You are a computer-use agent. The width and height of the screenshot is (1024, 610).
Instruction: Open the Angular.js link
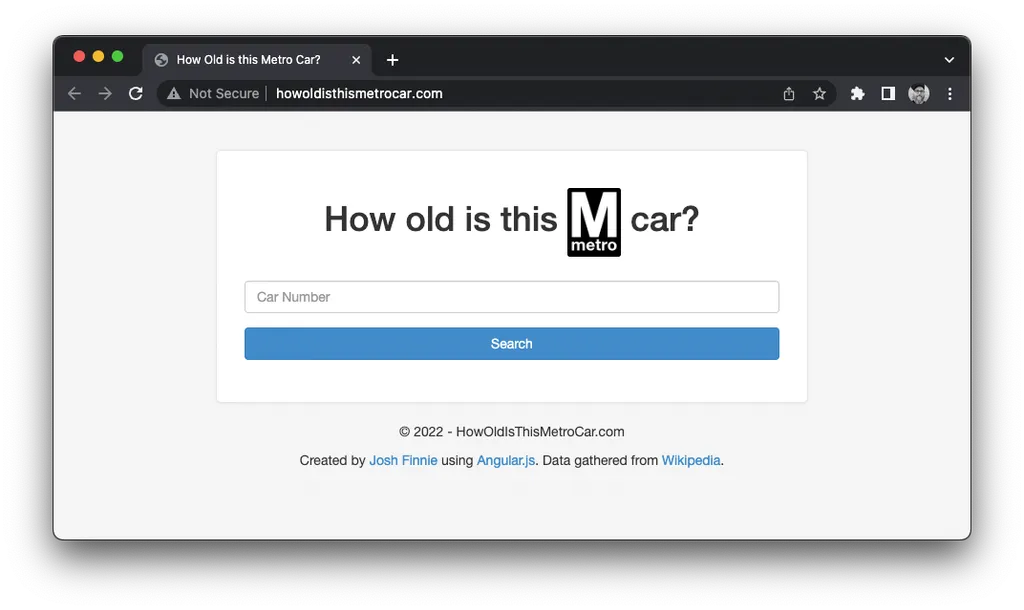coord(505,460)
